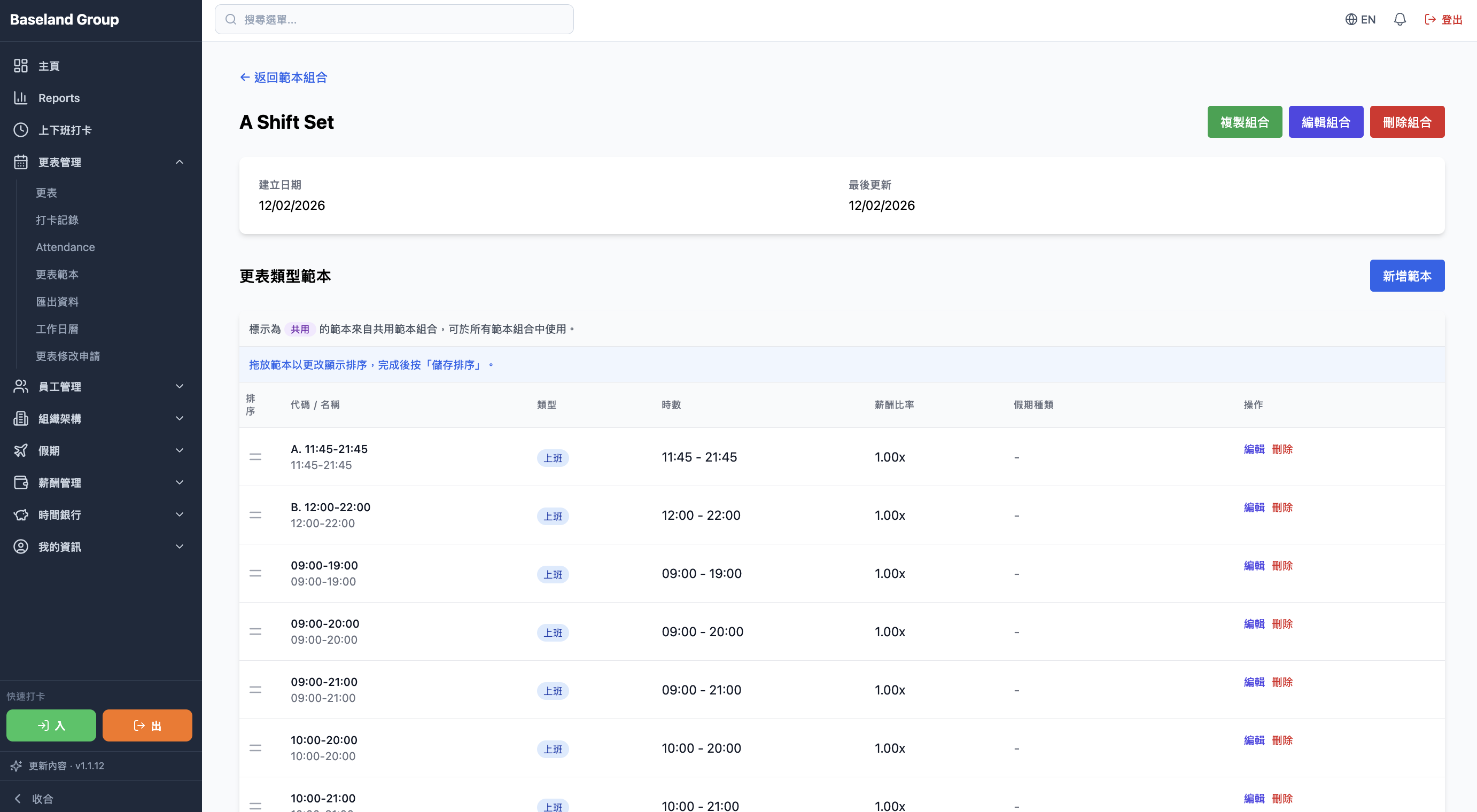Open 工作日曆 submenu item

click(57, 329)
